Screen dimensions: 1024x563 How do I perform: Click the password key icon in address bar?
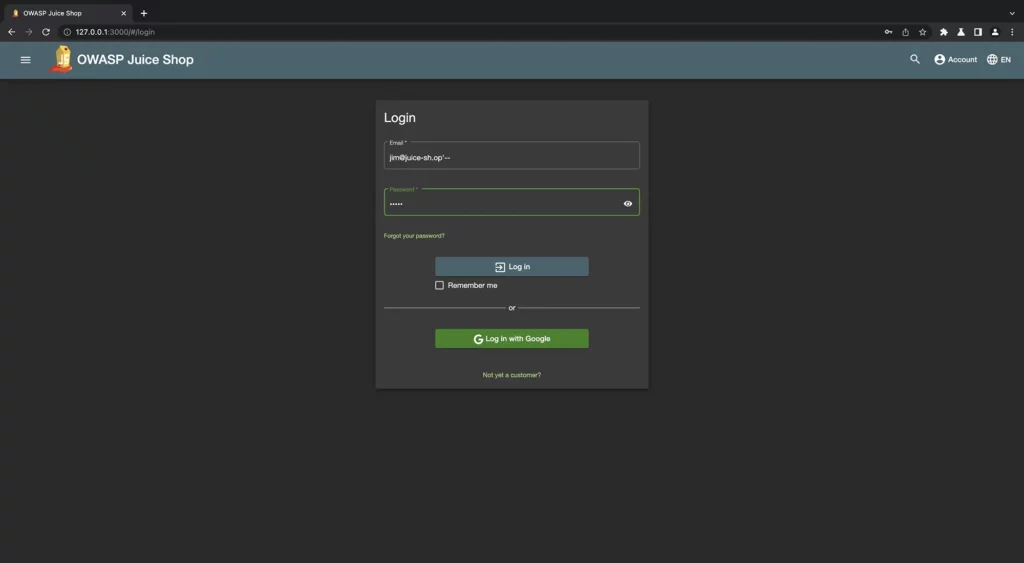point(888,32)
